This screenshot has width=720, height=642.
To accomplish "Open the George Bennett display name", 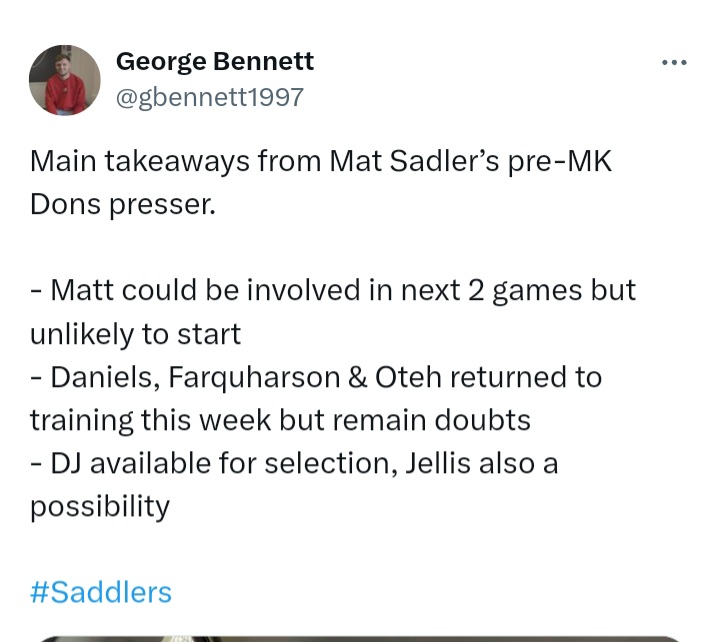I will pyautogui.click(x=215, y=62).
